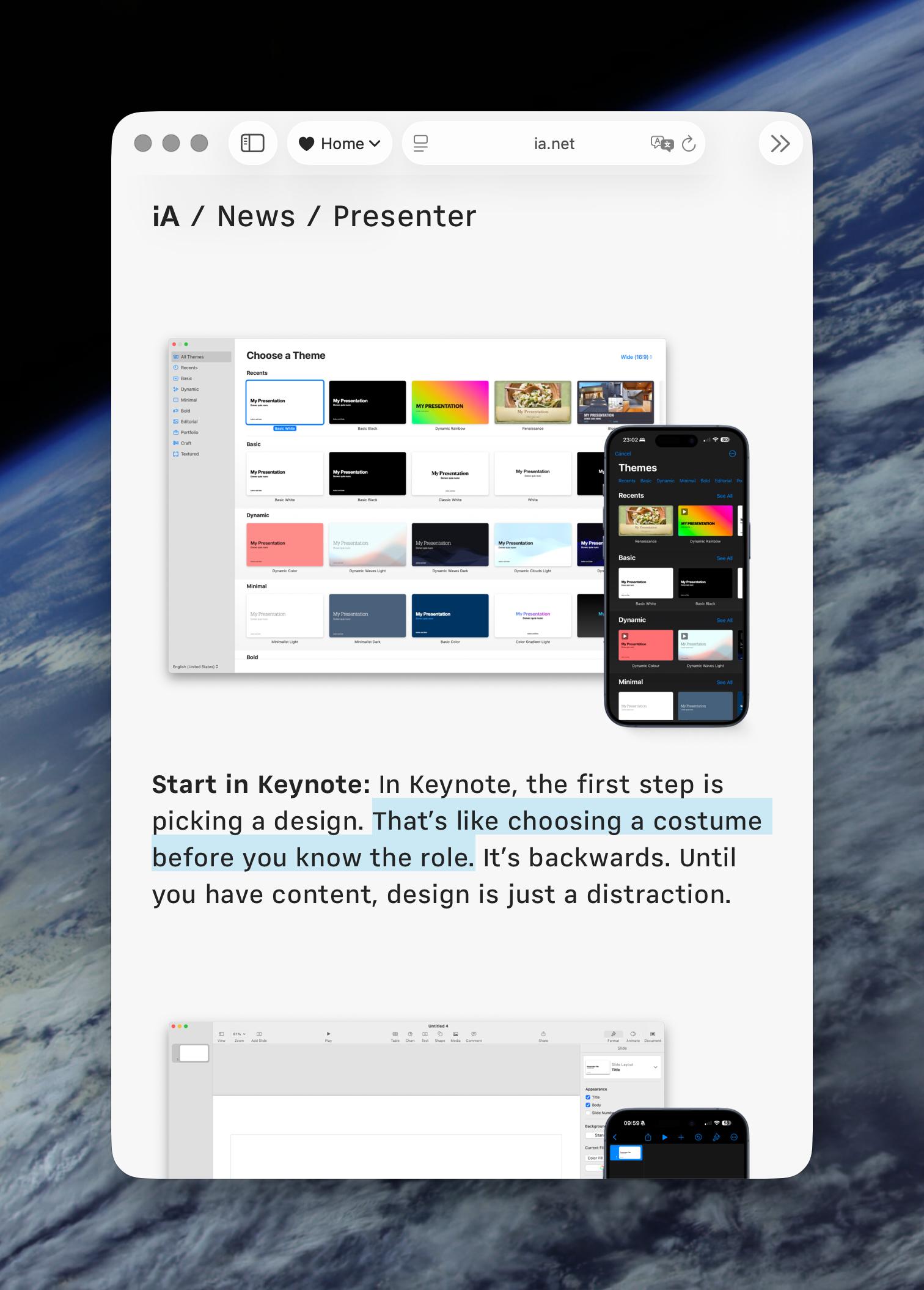Click the sentence "It's backwards."
This screenshot has width=924, height=1290.
click(577, 858)
